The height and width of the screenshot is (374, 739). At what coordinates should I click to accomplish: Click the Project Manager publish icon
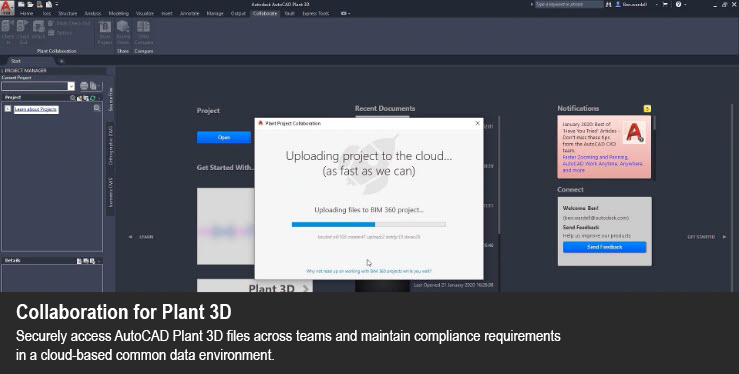(84, 86)
